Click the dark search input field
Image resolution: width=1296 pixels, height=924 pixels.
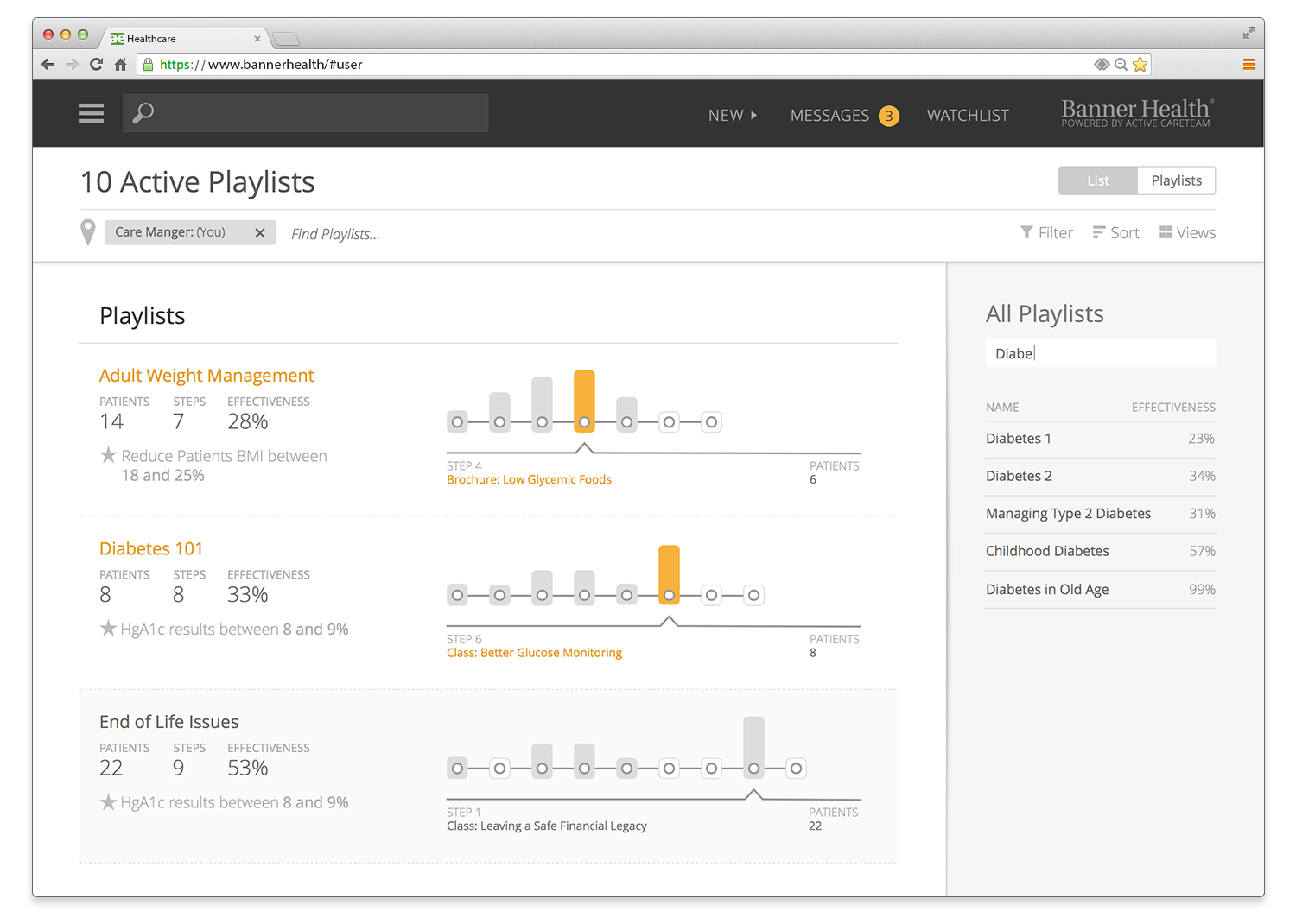[x=306, y=113]
